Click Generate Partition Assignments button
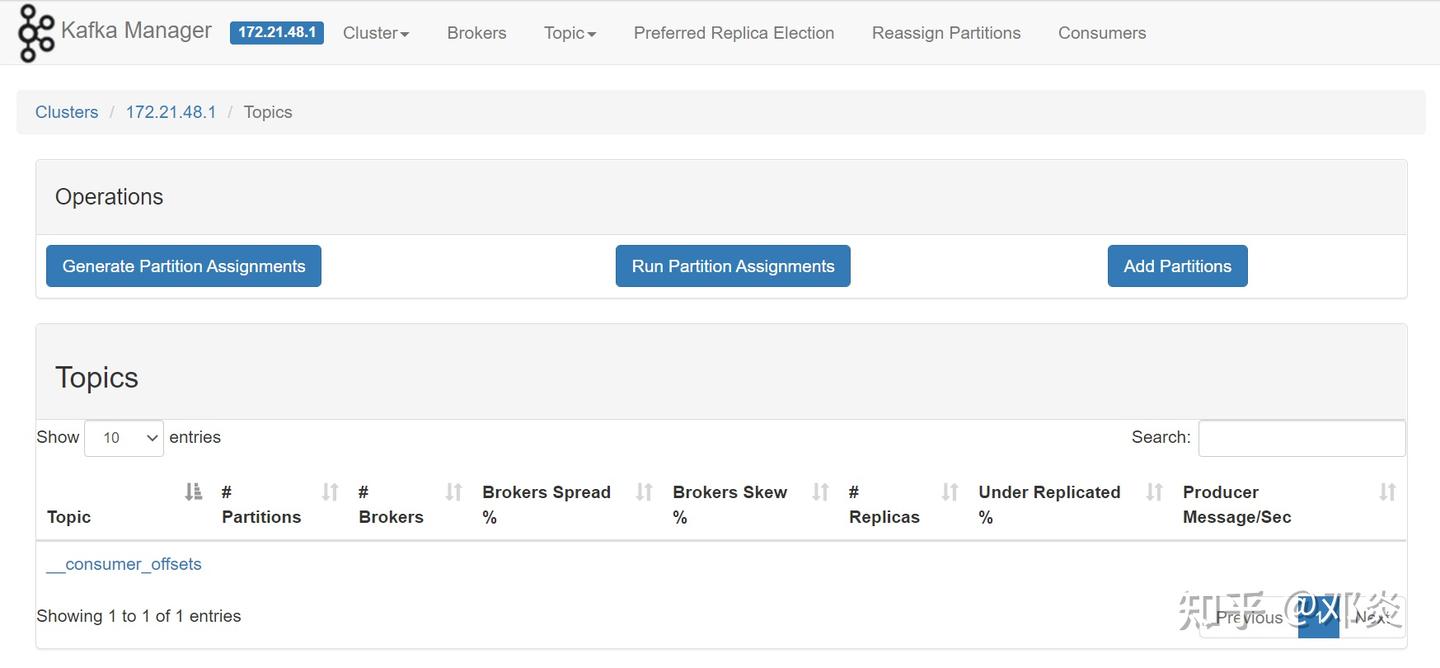 tap(184, 266)
